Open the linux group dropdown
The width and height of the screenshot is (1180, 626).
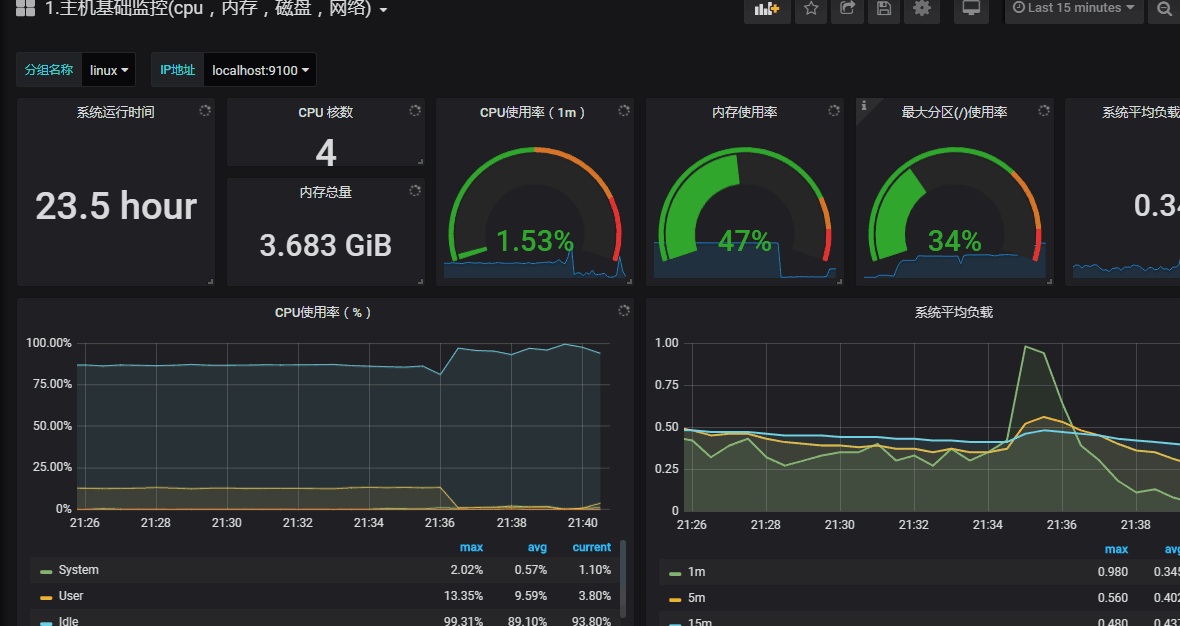(x=108, y=70)
